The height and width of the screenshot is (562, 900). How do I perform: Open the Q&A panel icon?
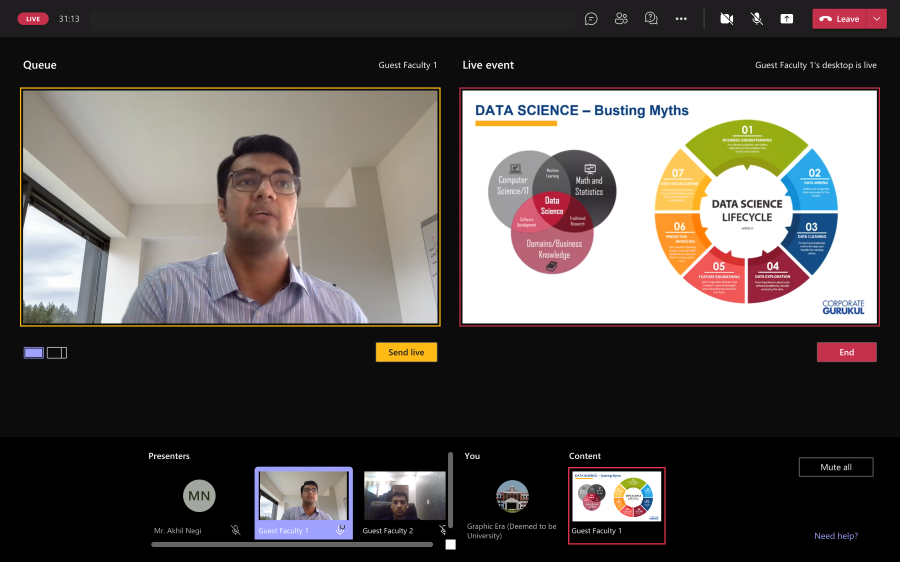pos(651,19)
